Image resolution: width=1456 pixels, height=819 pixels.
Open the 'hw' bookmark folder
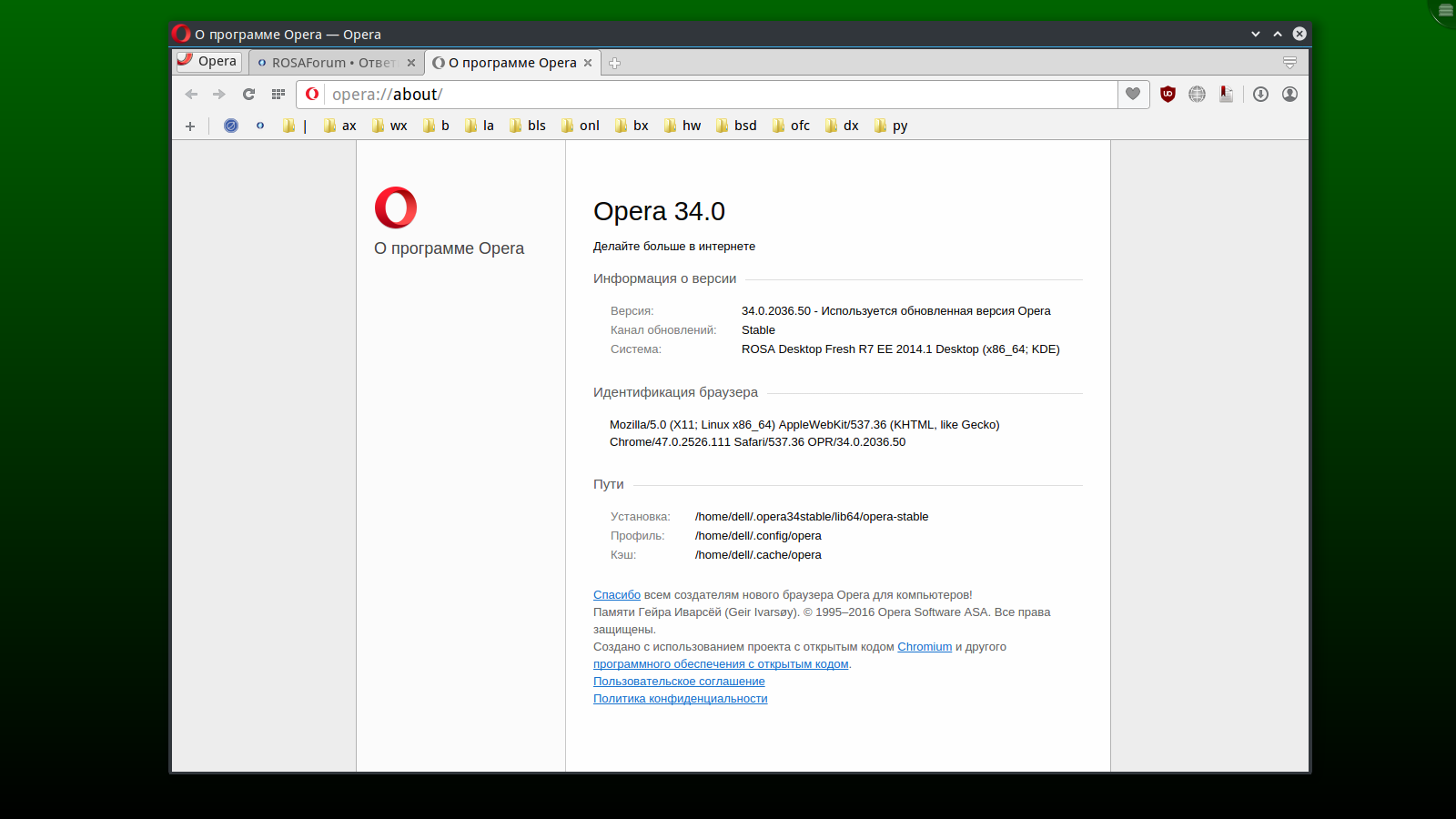pos(682,126)
